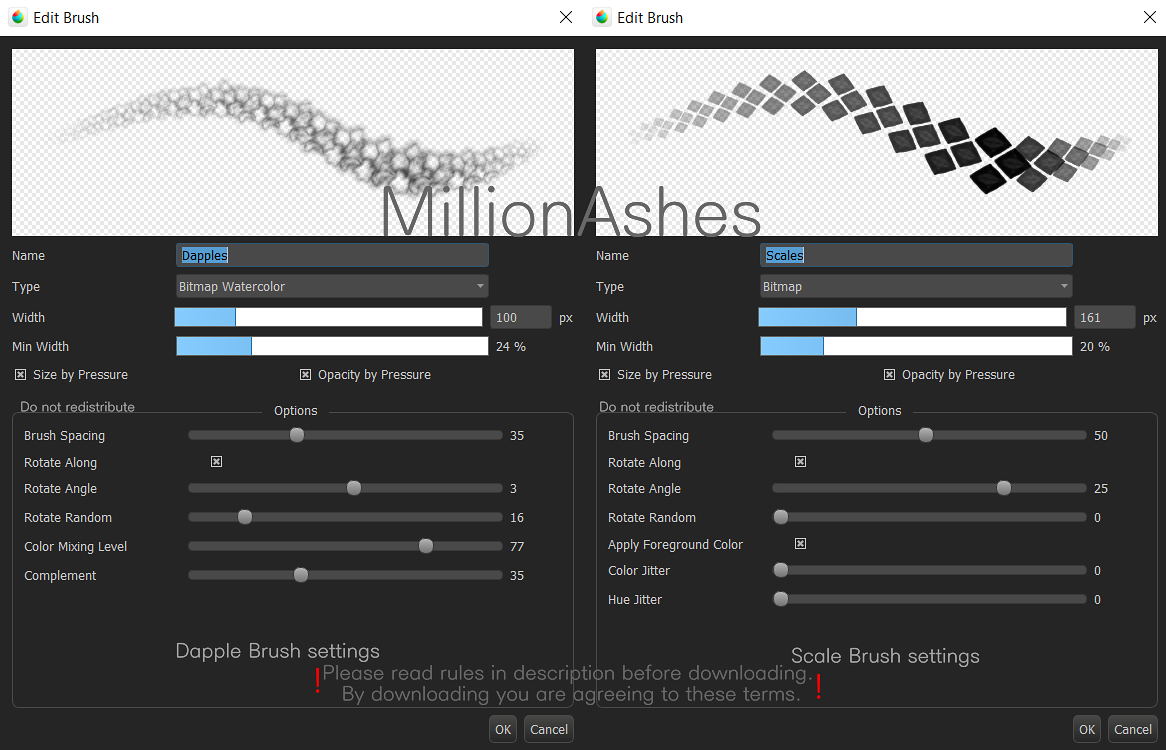Image resolution: width=1166 pixels, height=750 pixels.
Task: Click the width value box showing 161
Action: (1104, 317)
